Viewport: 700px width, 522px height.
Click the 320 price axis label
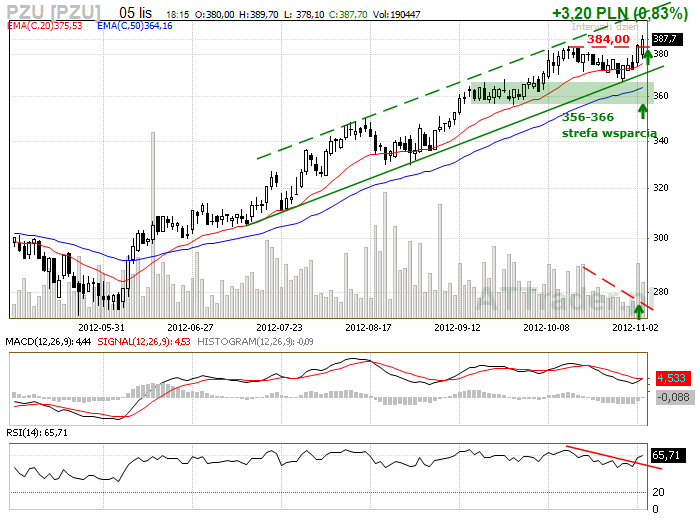[661, 188]
